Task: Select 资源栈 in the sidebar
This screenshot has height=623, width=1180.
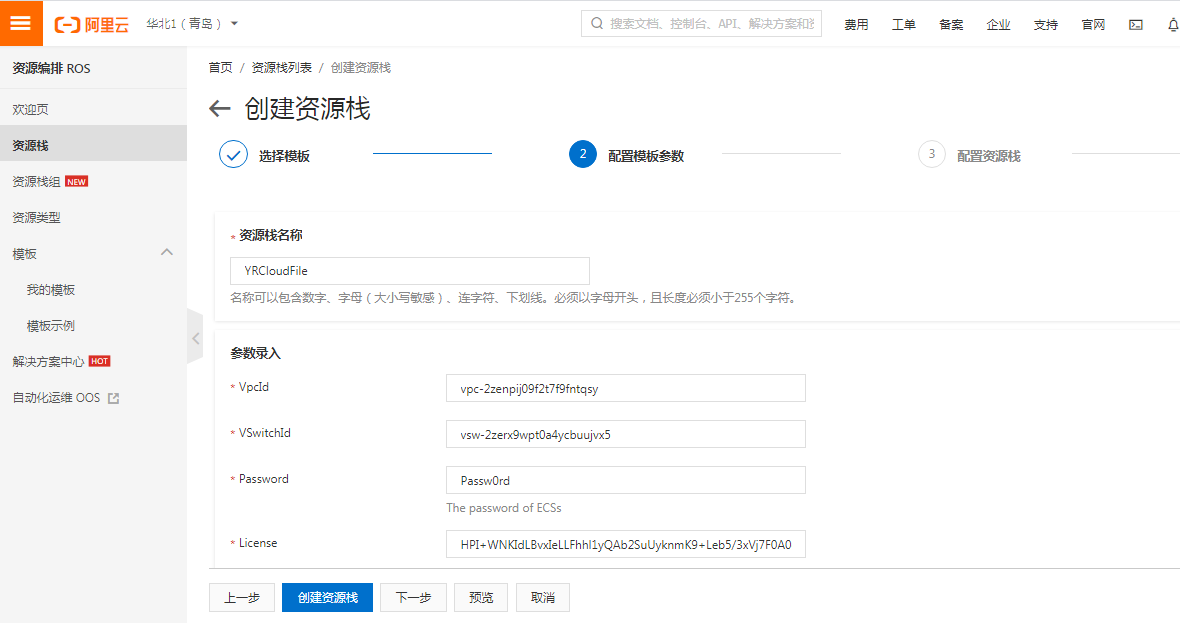Action: point(93,145)
